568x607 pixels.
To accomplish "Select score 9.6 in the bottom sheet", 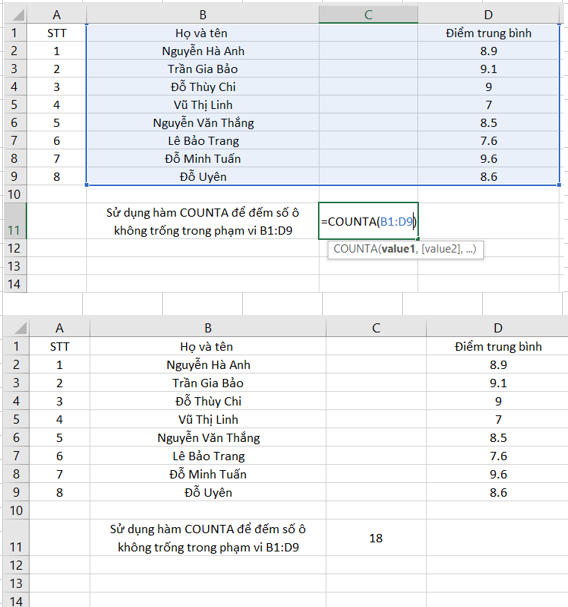I will [498, 474].
